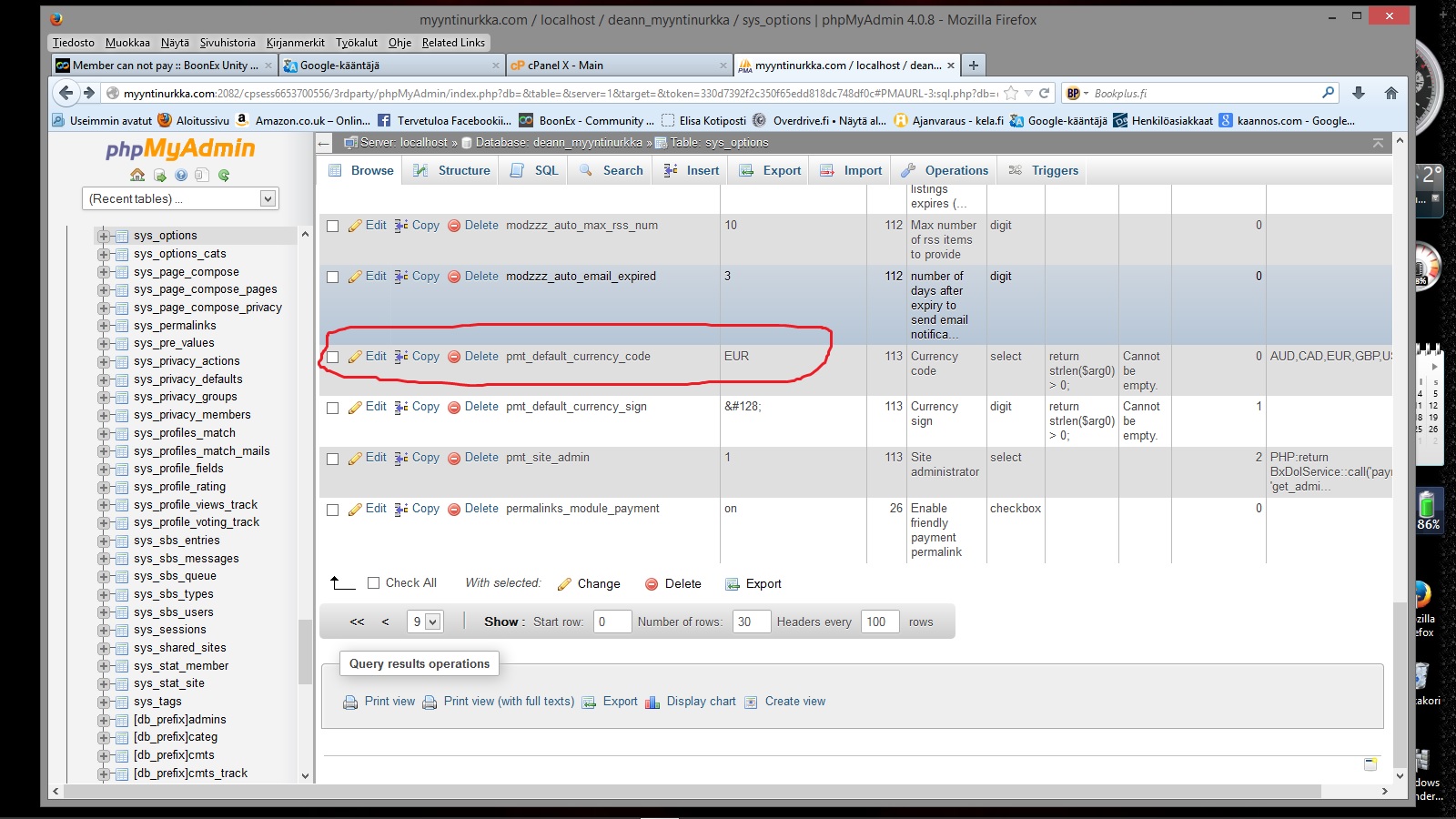Tick the checkbox for pmt_default_currency_code row
1456x819 pixels.
click(x=333, y=358)
